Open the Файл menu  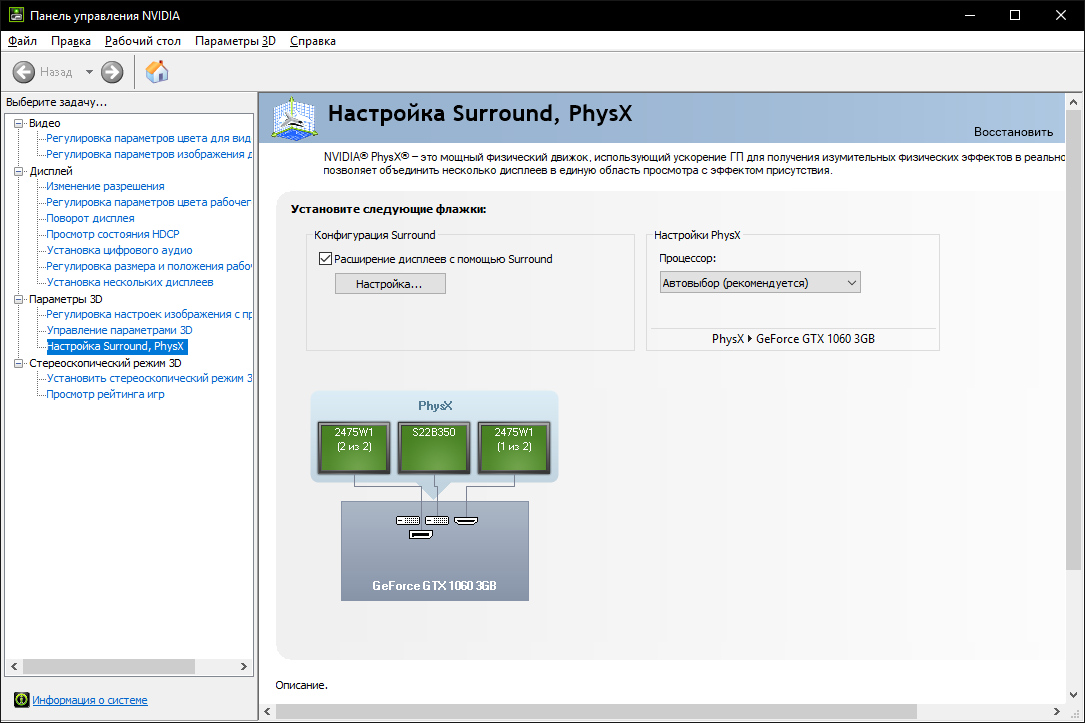tap(22, 41)
